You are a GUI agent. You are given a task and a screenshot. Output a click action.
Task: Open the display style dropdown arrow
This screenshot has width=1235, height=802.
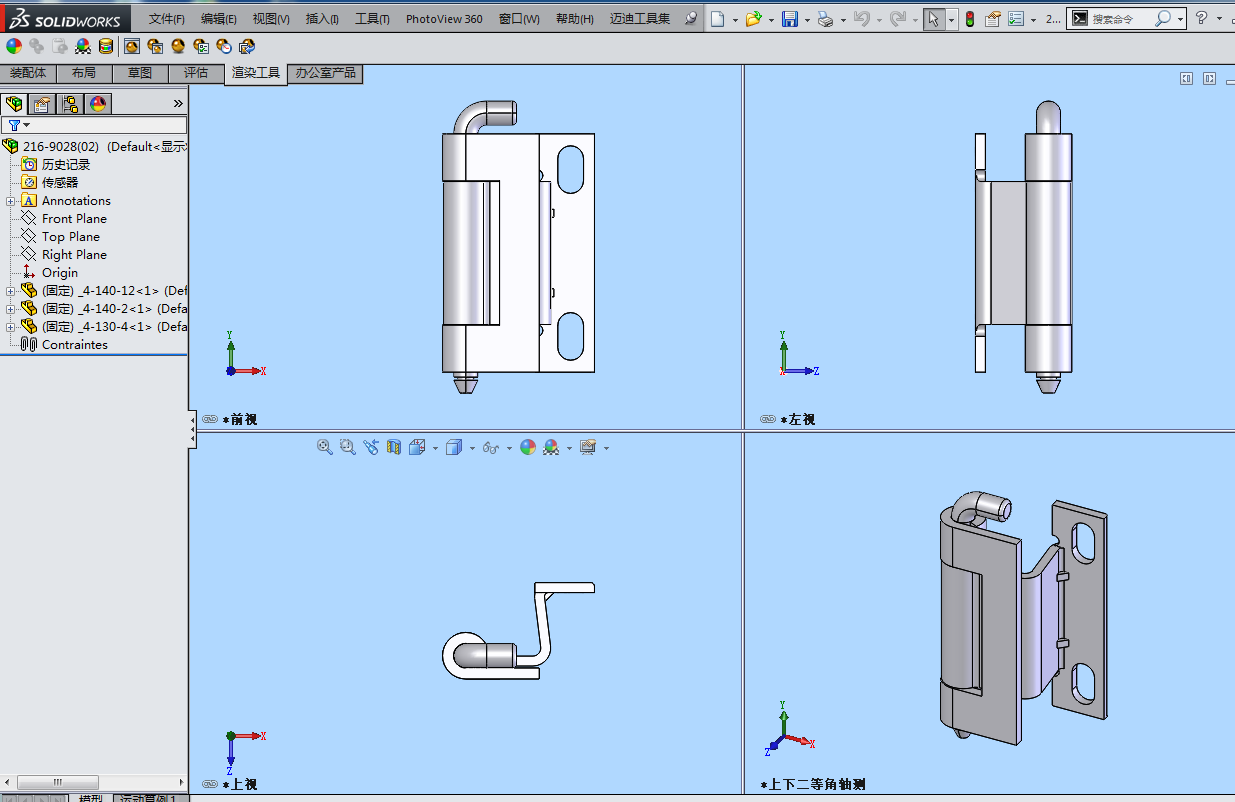[471, 448]
